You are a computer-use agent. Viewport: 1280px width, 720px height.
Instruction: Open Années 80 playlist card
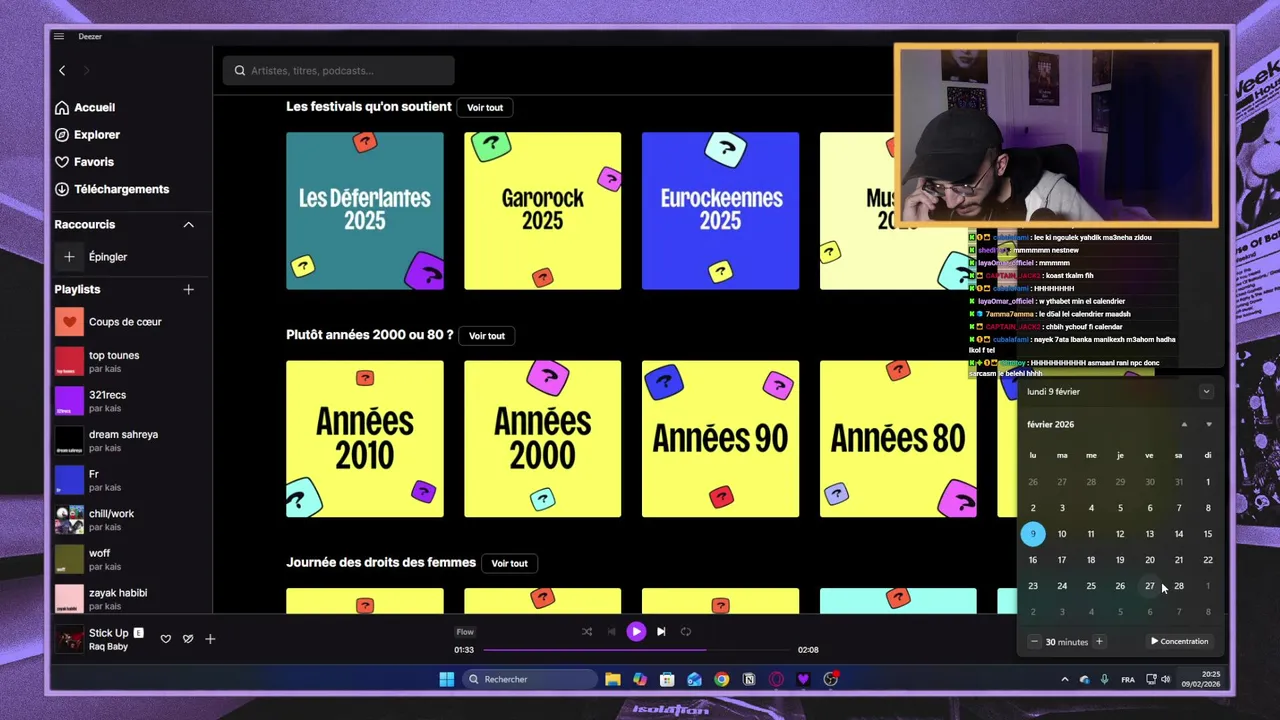[898, 439]
